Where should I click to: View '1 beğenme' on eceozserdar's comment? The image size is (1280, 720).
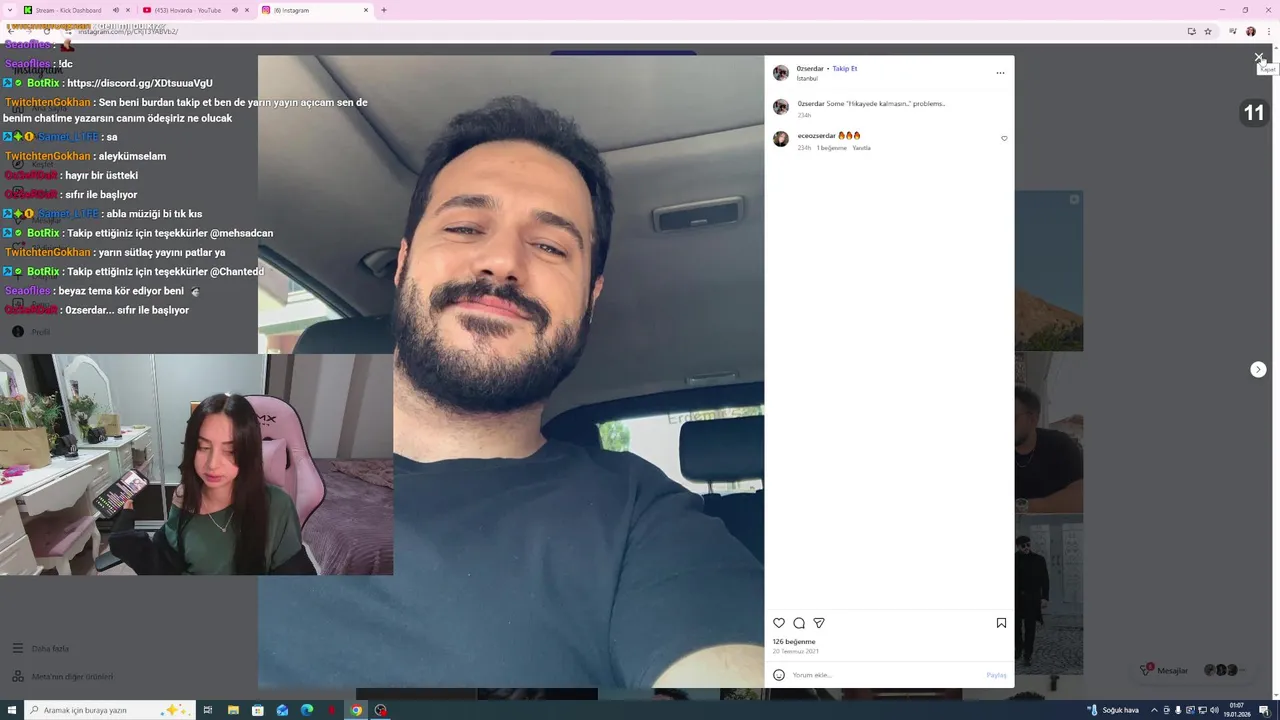(831, 148)
